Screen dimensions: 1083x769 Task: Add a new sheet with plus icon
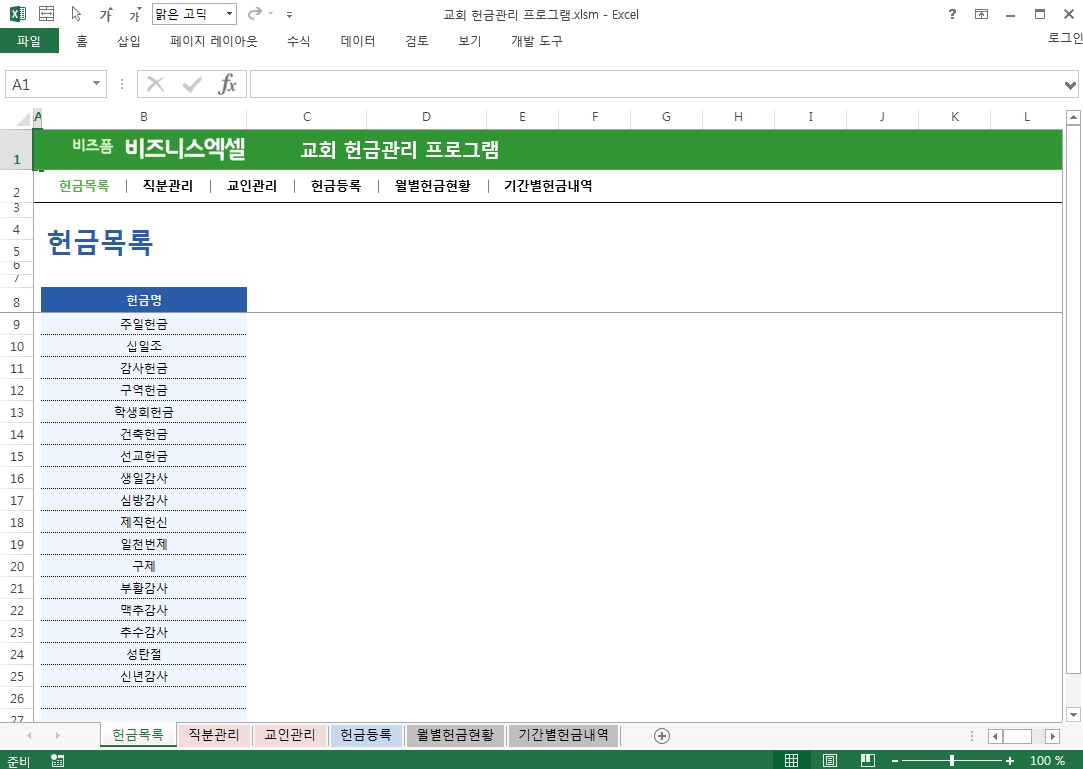(x=662, y=736)
